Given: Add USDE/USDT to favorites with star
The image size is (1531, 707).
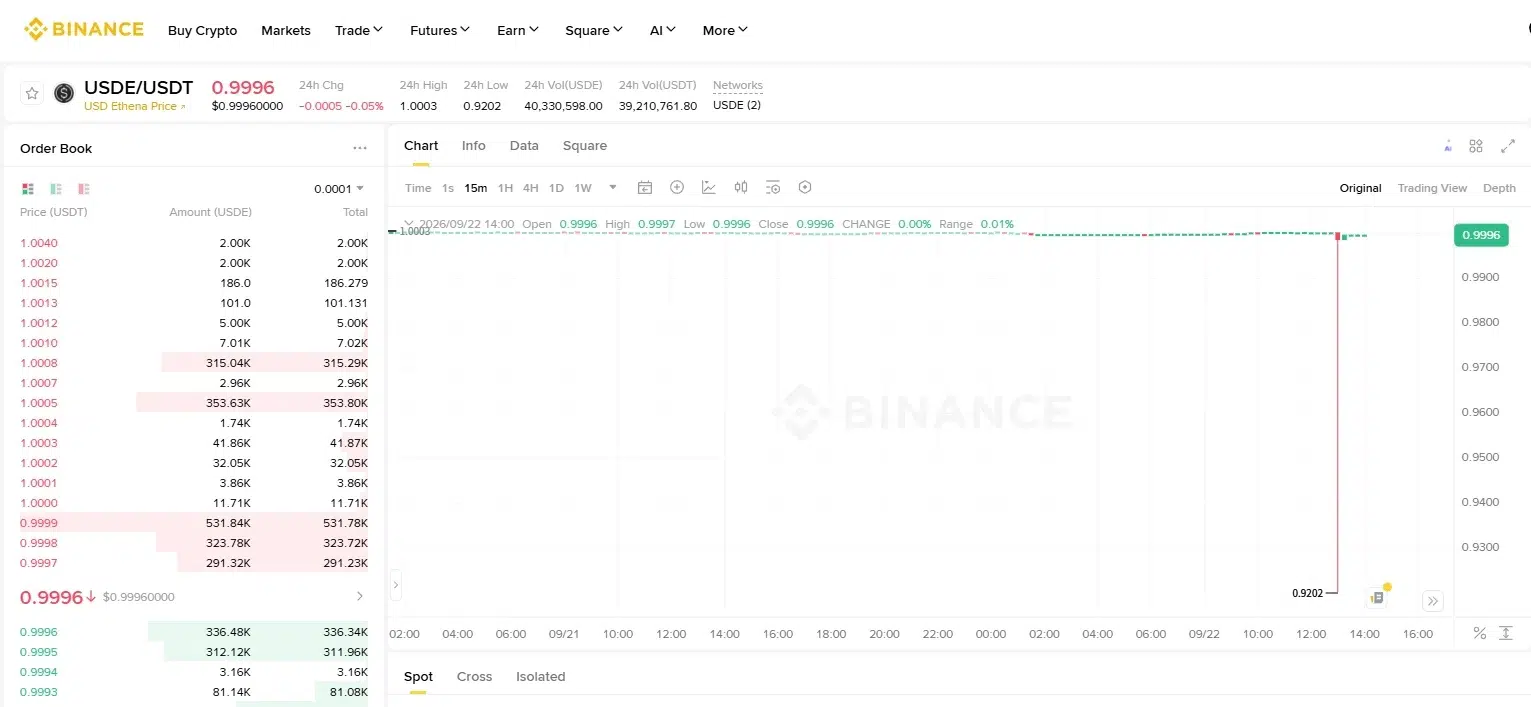Looking at the screenshot, I should pyautogui.click(x=32, y=93).
